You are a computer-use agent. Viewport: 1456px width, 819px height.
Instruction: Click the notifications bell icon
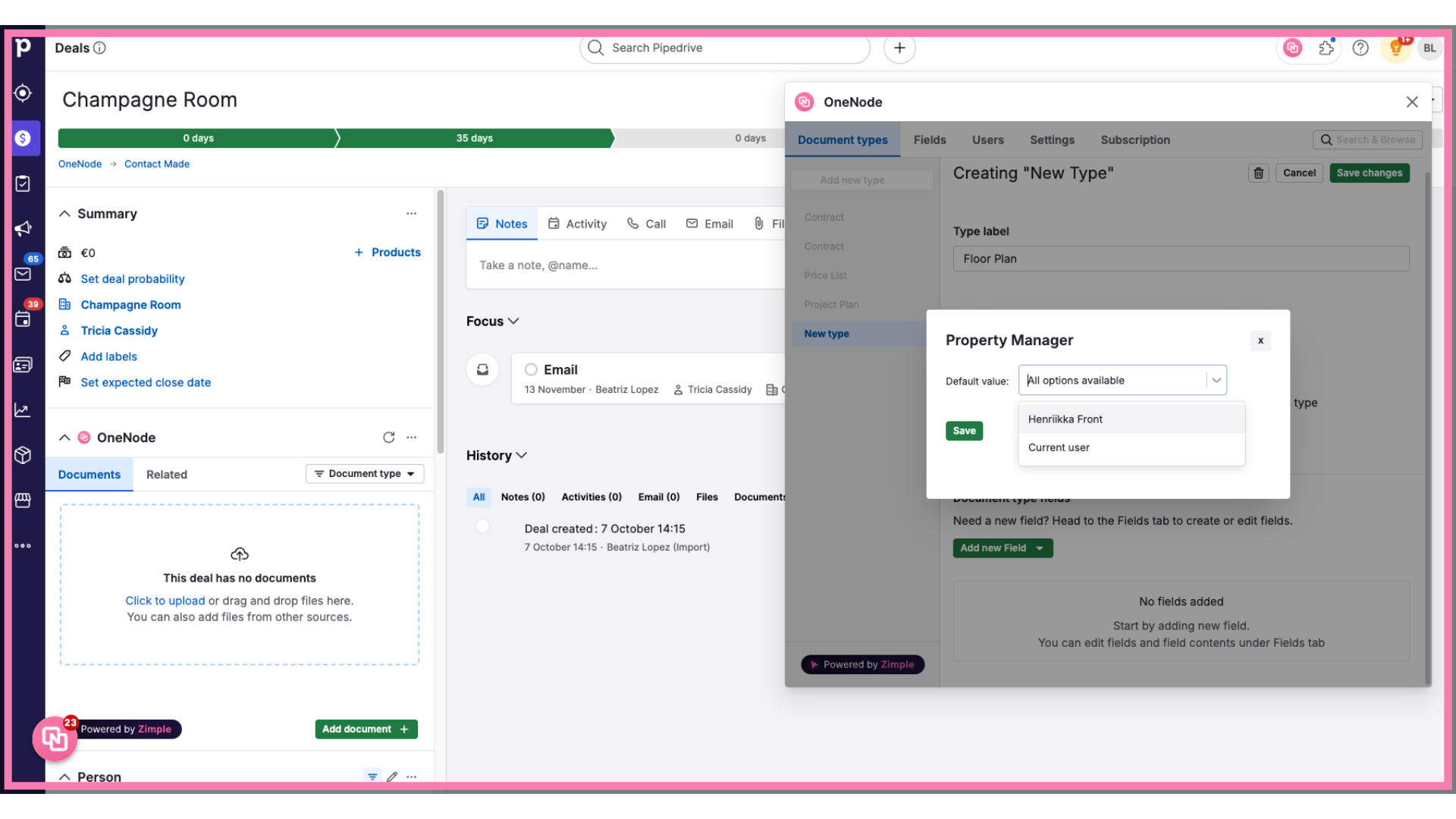(x=1397, y=47)
